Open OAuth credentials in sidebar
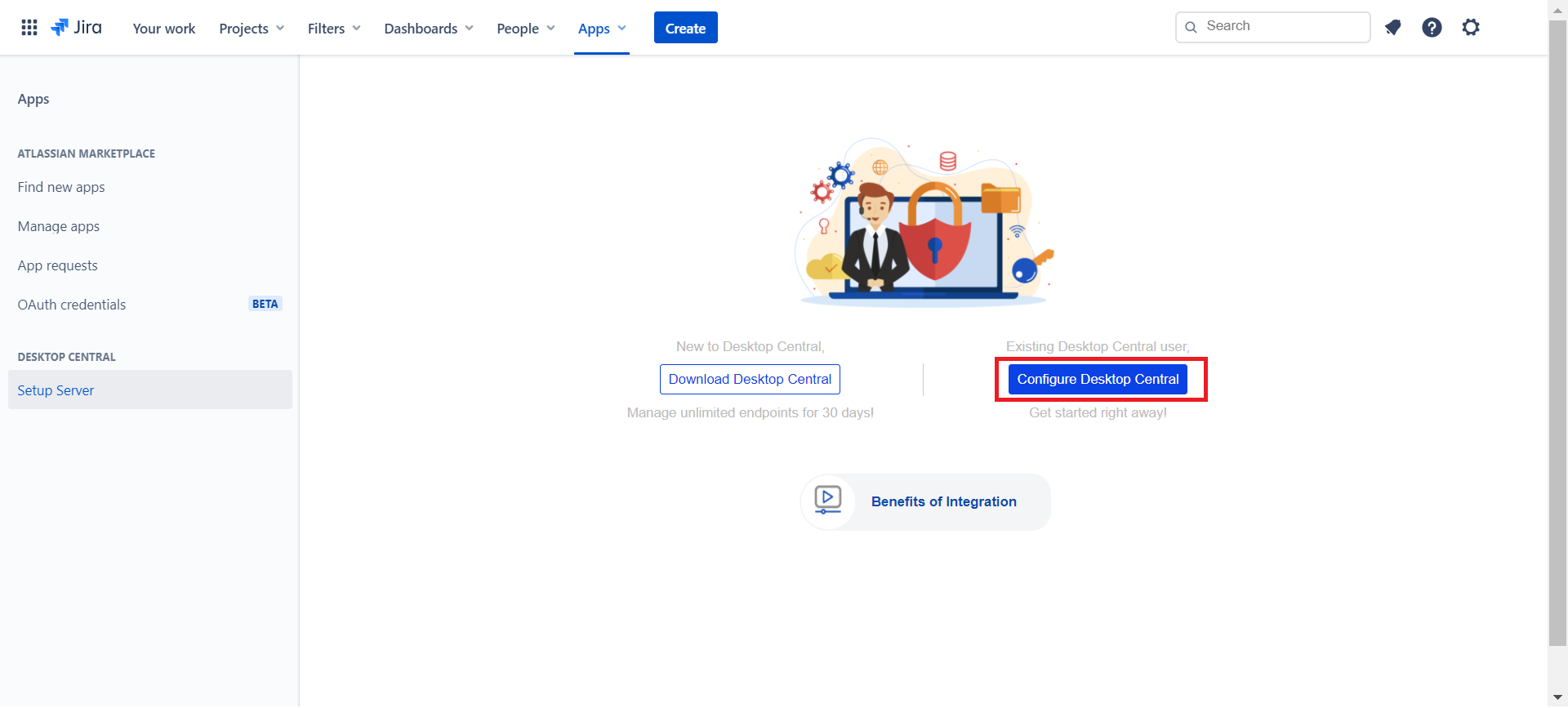 (72, 305)
